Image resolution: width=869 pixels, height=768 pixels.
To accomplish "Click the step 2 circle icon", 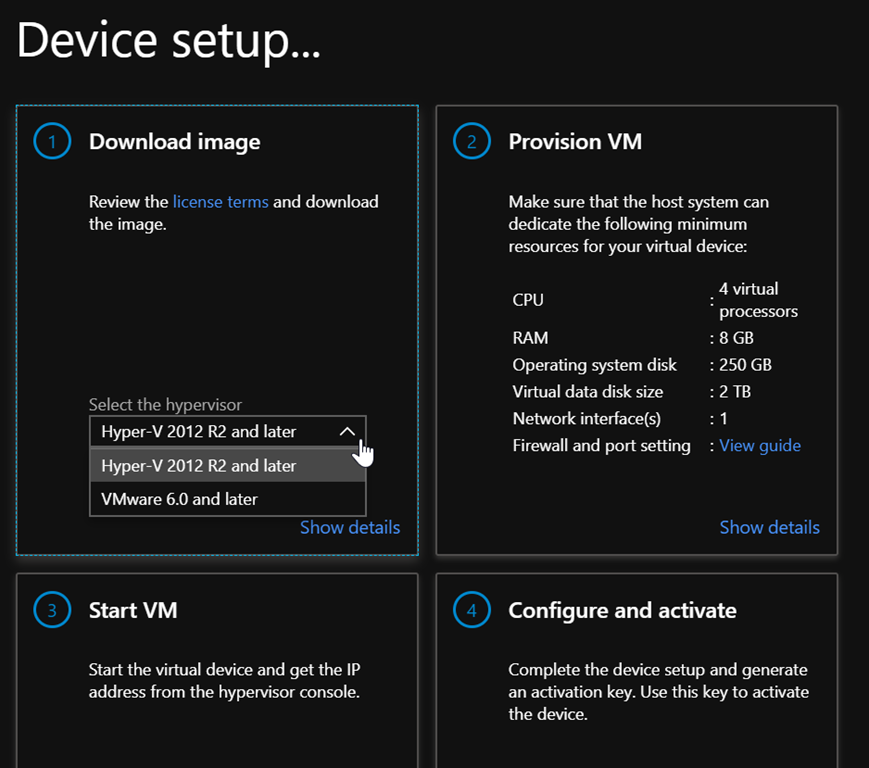I will pos(472,142).
